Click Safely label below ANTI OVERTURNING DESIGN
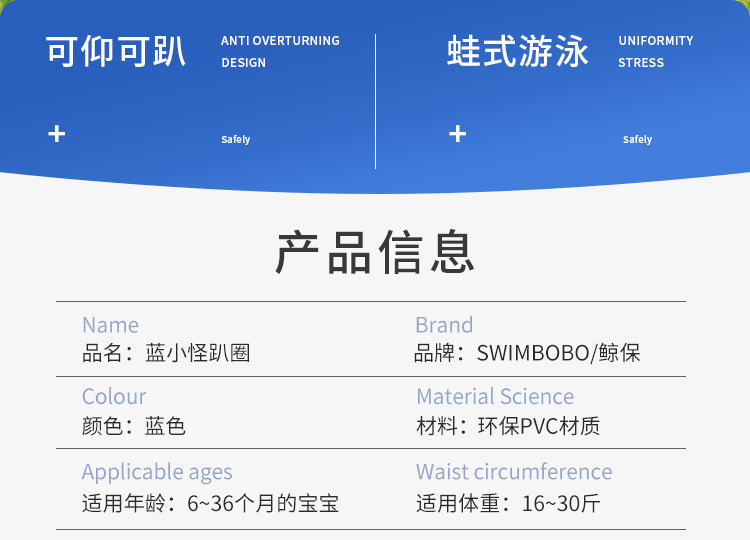The image size is (750, 540). point(236,140)
